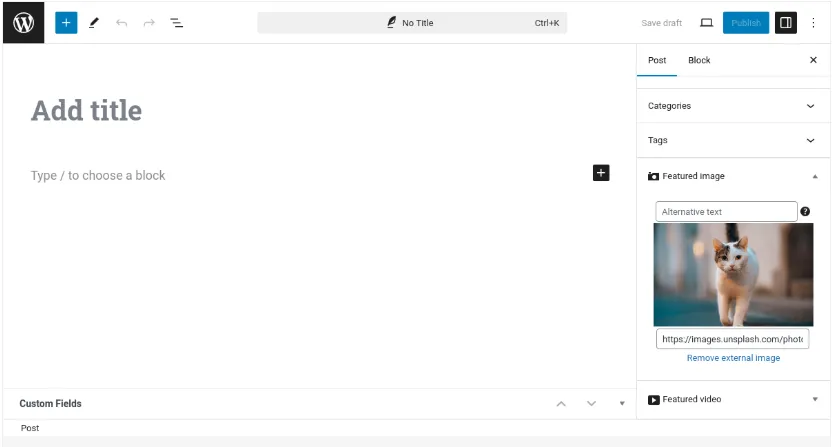Select the pencil Tools icon
The image size is (839, 447).
tap(94, 22)
